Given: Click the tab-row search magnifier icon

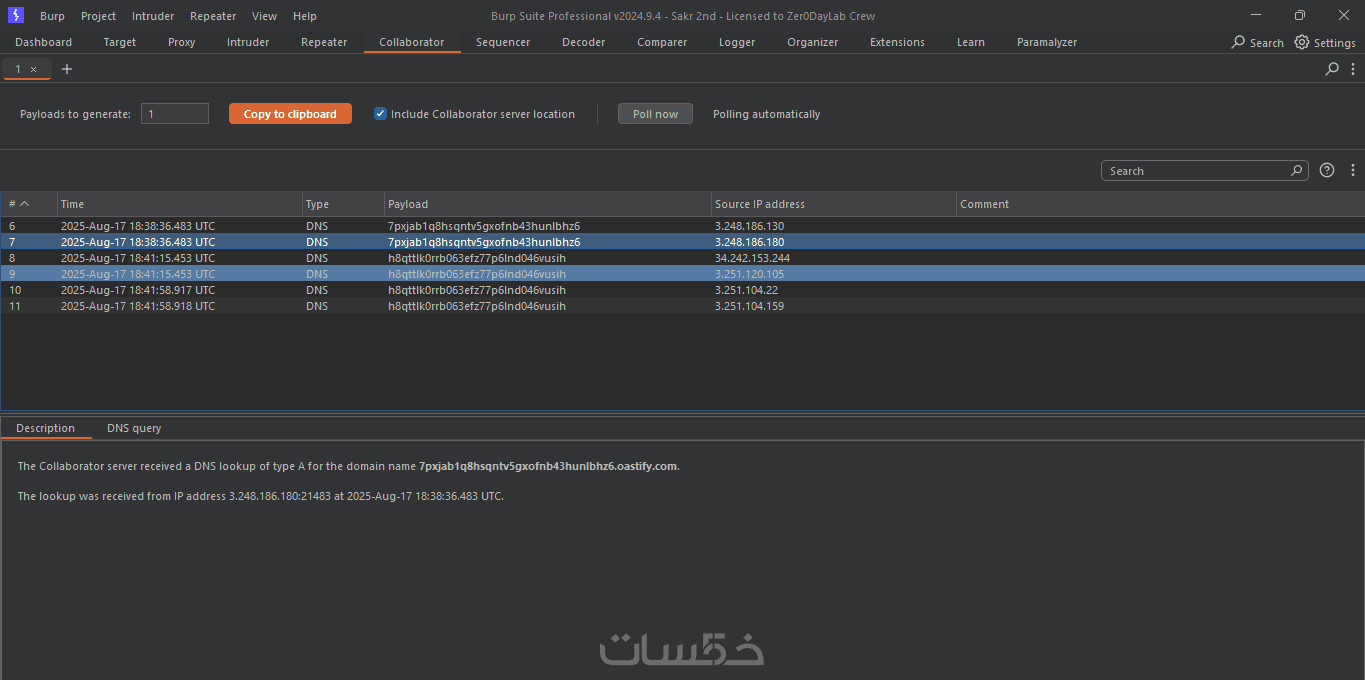Looking at the screenshot, I should click(1332, 69).
